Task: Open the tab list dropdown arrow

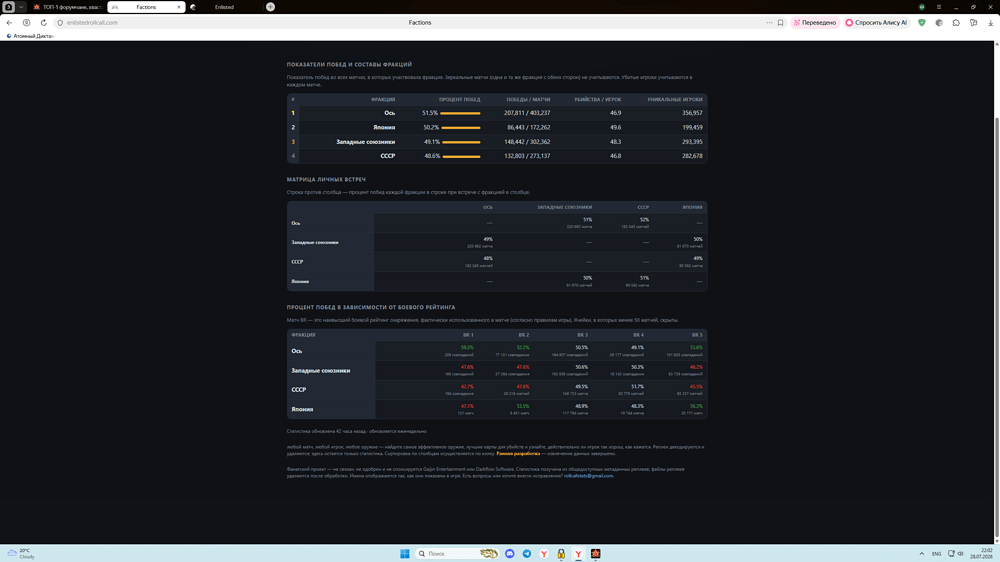Action: coord(21,7)
